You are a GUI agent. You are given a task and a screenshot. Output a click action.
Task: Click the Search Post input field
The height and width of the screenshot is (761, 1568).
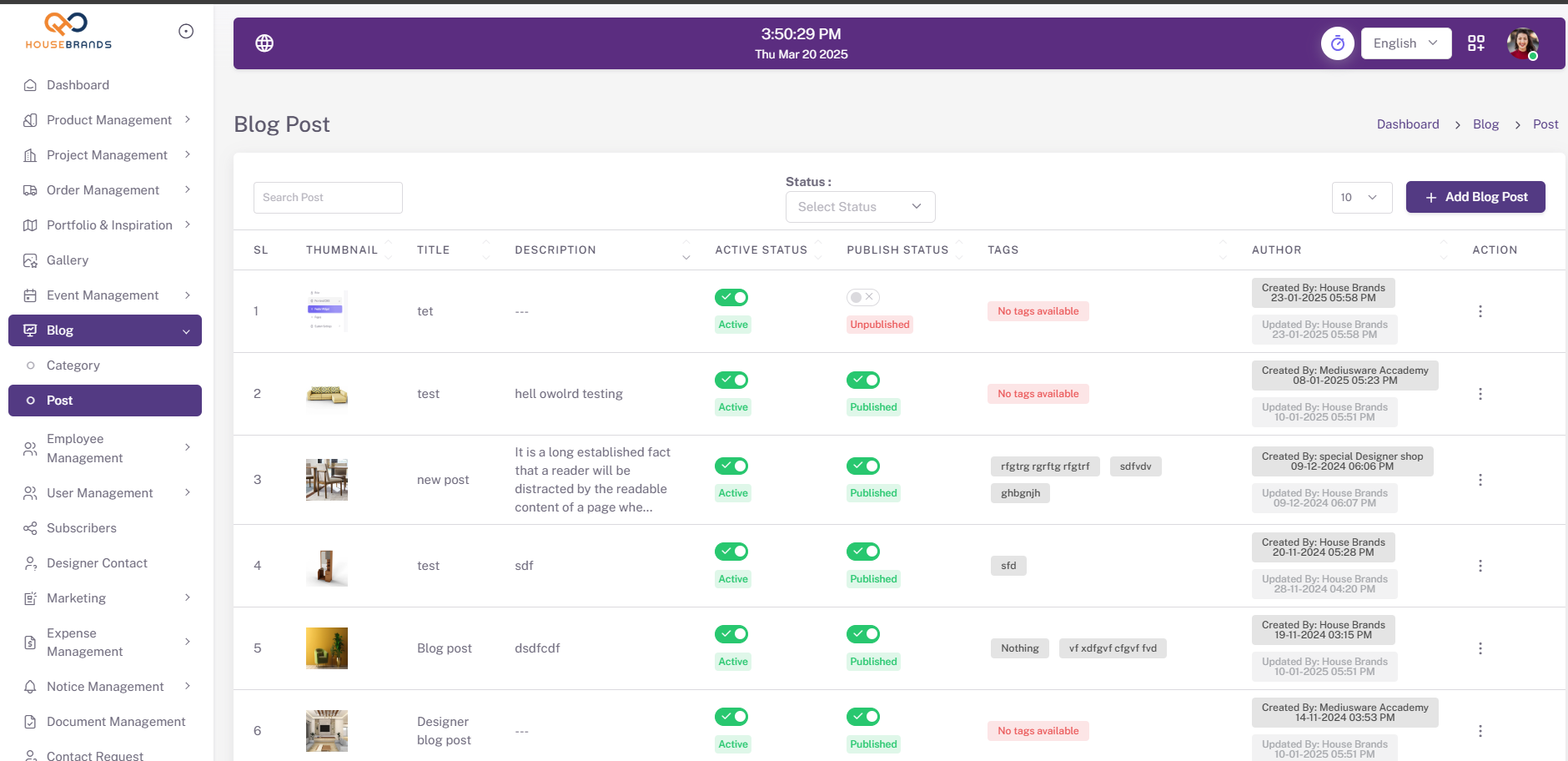point(328,198)
